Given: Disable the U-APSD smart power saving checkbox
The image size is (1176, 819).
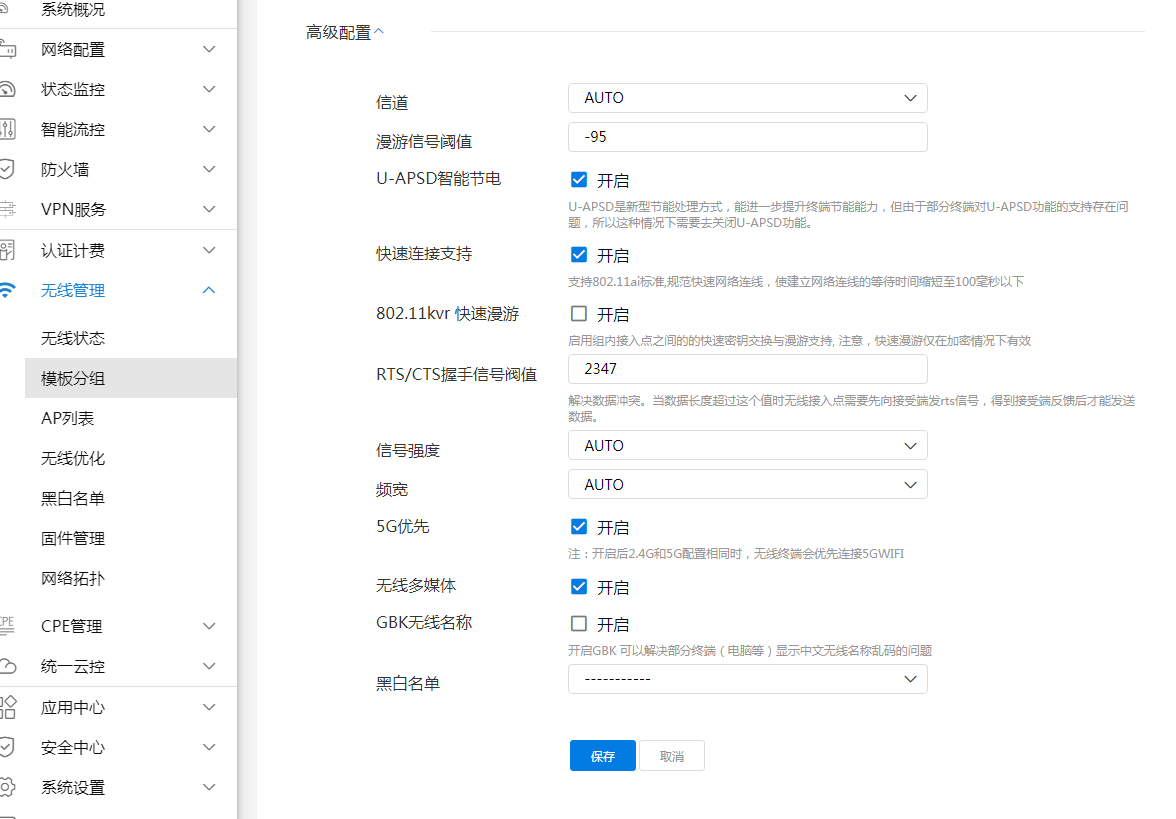Looking at the screenshot, I should pos(579,180).
